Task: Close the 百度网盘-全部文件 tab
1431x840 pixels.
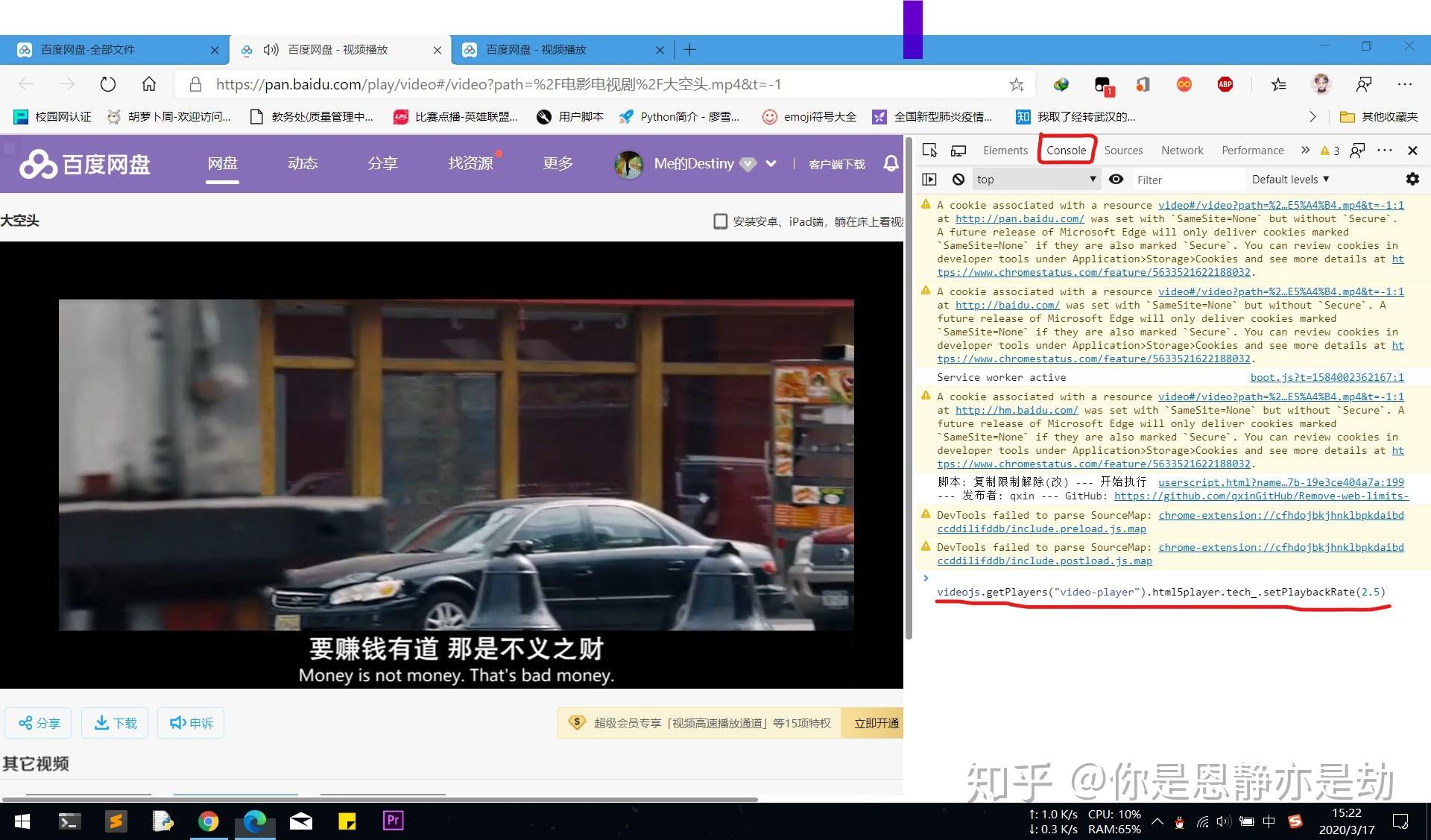Action: point(215,50)
